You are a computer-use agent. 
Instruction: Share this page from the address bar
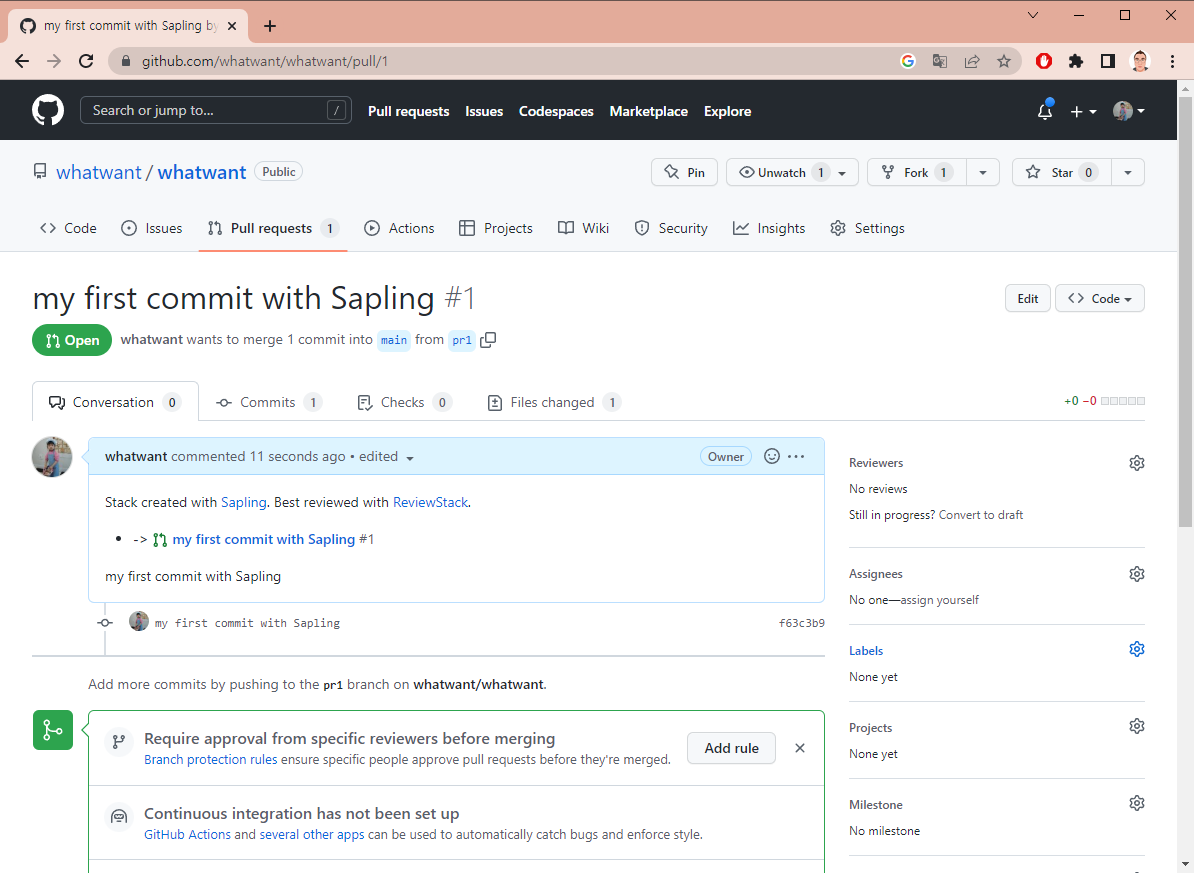point(972,61)
